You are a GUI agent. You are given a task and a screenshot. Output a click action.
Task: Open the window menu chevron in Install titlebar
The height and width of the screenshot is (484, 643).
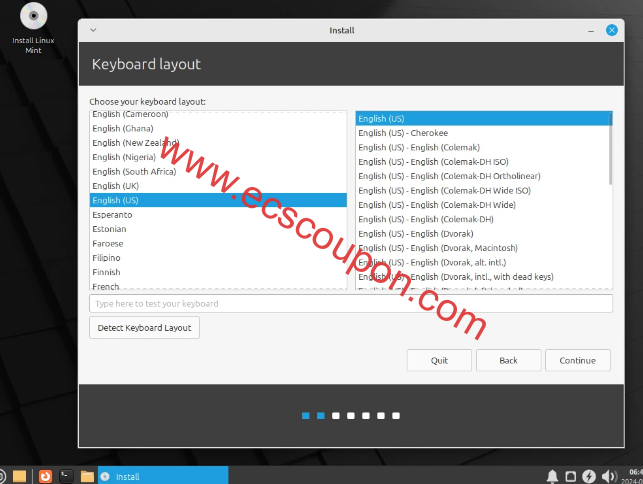click(93, 30)
